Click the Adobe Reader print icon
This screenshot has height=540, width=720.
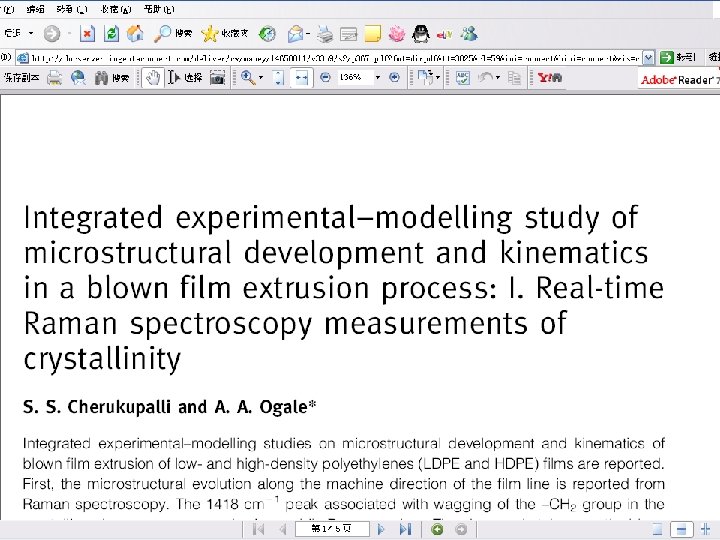tap(54, 78)
